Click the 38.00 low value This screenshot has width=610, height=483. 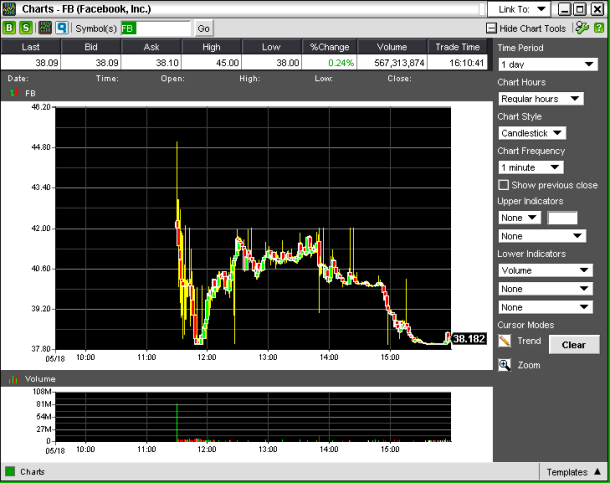coord(287,63)
